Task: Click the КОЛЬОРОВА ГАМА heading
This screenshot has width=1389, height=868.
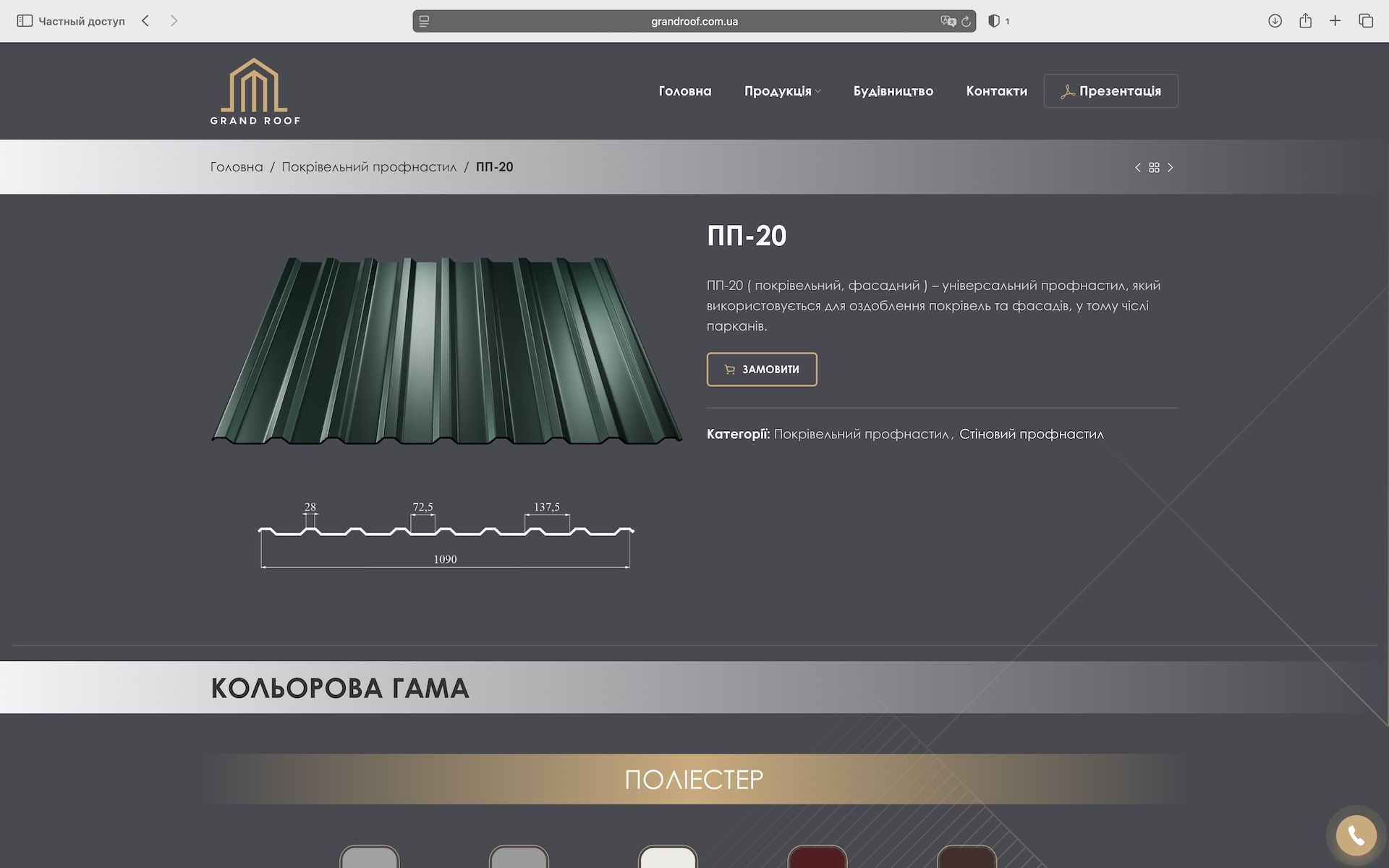Action: (x=340, y=688)
